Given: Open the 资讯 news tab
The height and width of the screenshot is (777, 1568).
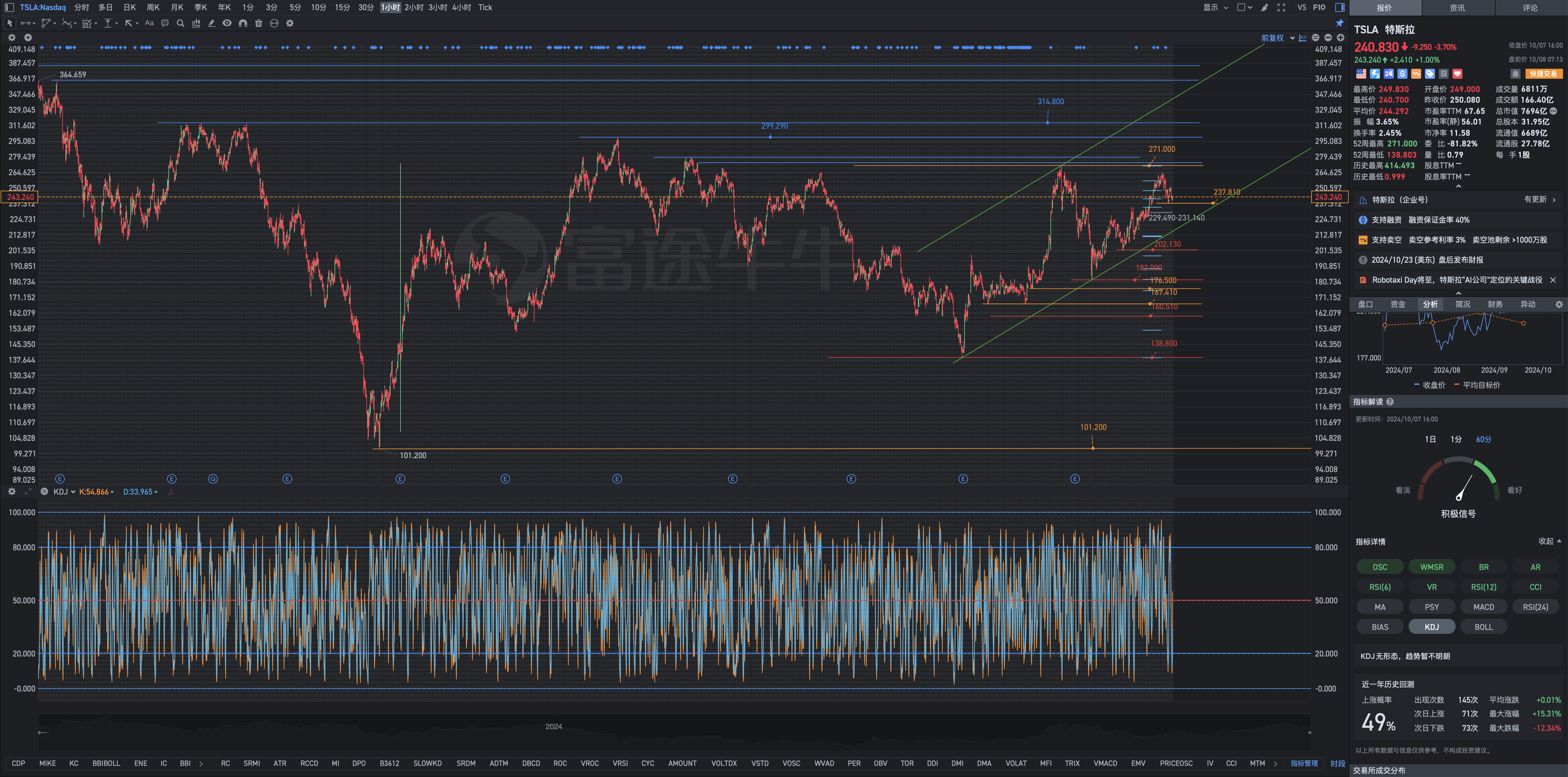Looking at the screenshot, I should coord(1457,8).
